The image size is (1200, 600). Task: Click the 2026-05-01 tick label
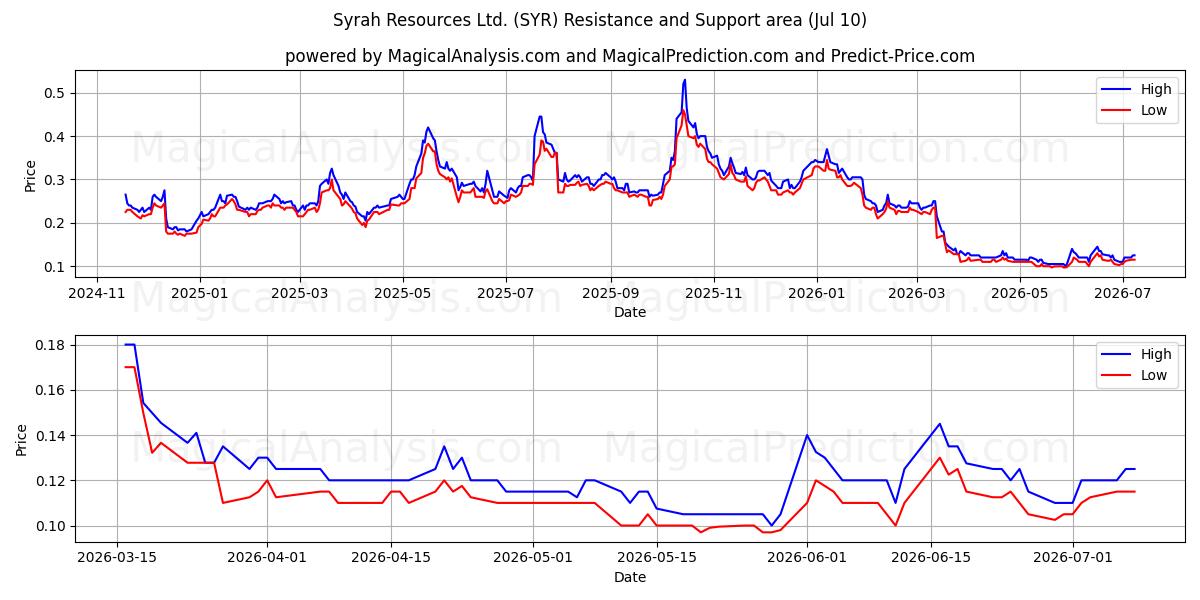532,559
